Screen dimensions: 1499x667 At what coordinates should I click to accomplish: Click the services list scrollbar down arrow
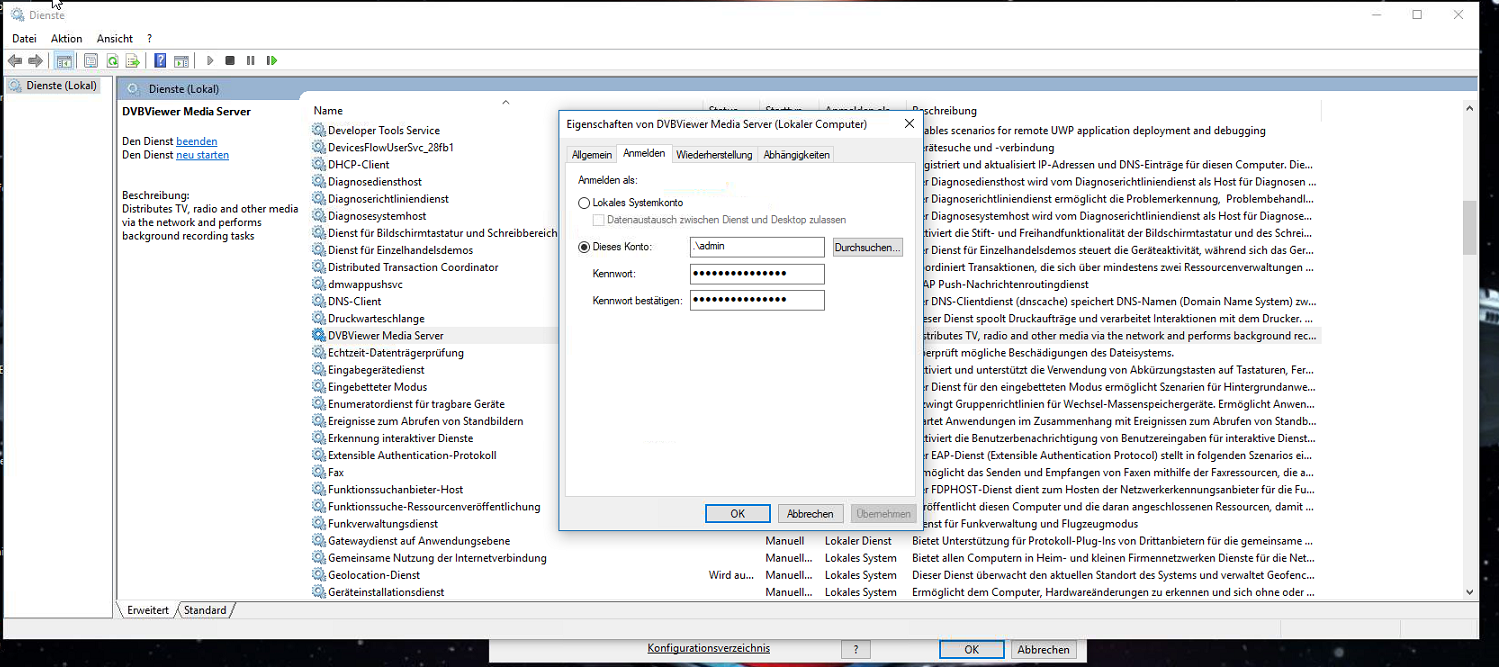point(1469,592)
